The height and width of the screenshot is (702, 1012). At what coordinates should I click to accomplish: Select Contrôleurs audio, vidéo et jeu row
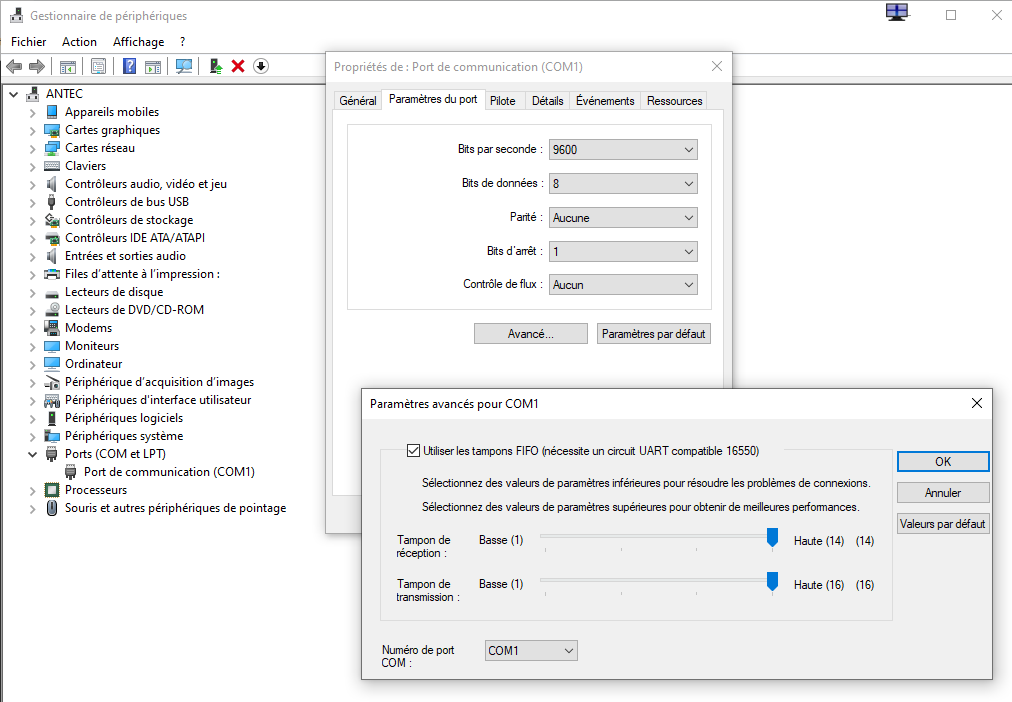(146, 184)
